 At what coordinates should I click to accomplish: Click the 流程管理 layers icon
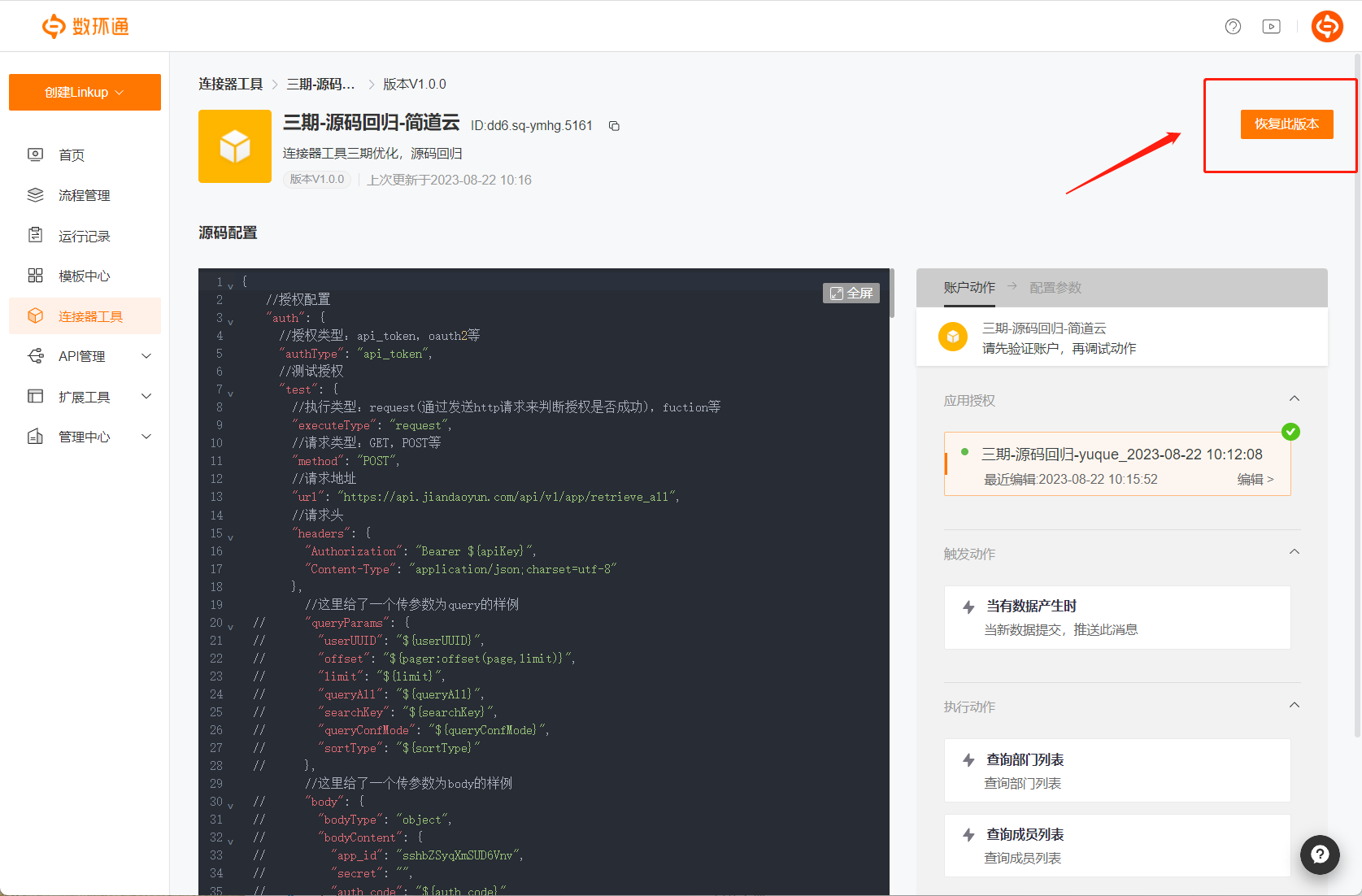point(36,195)
